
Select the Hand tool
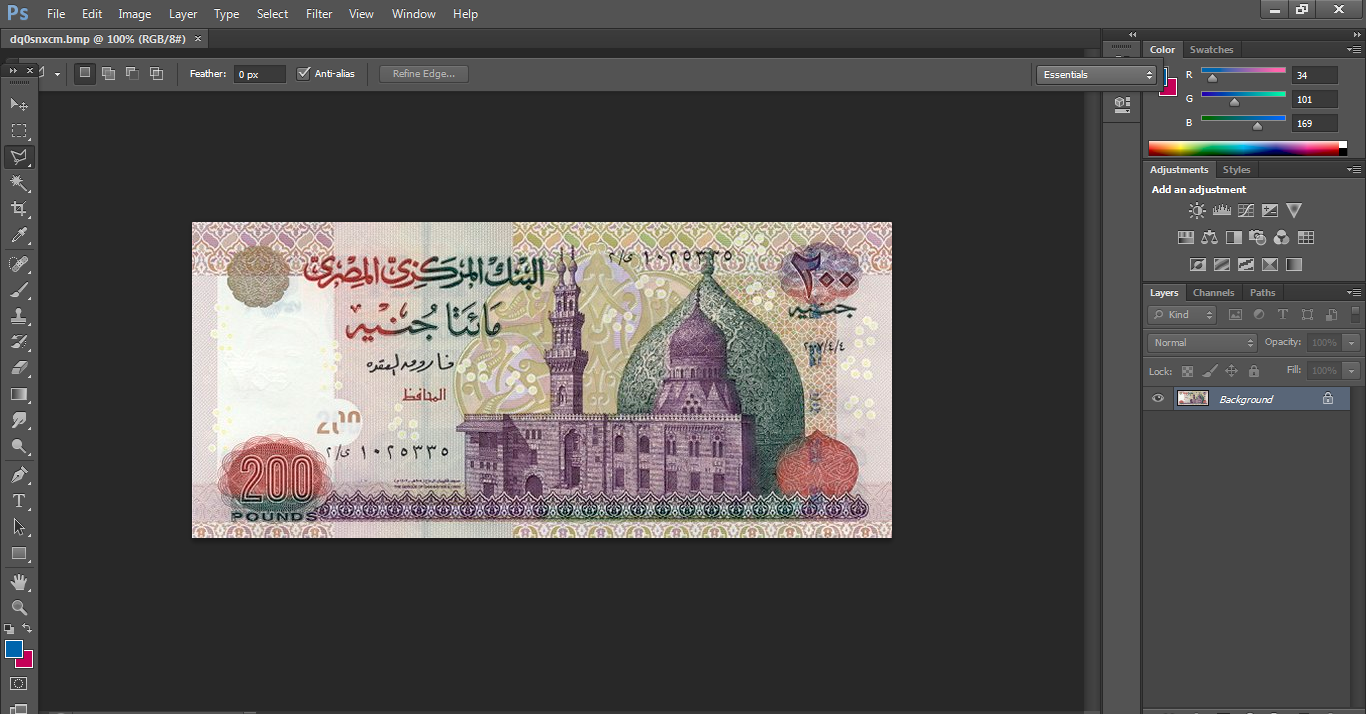tap(19, 581)
